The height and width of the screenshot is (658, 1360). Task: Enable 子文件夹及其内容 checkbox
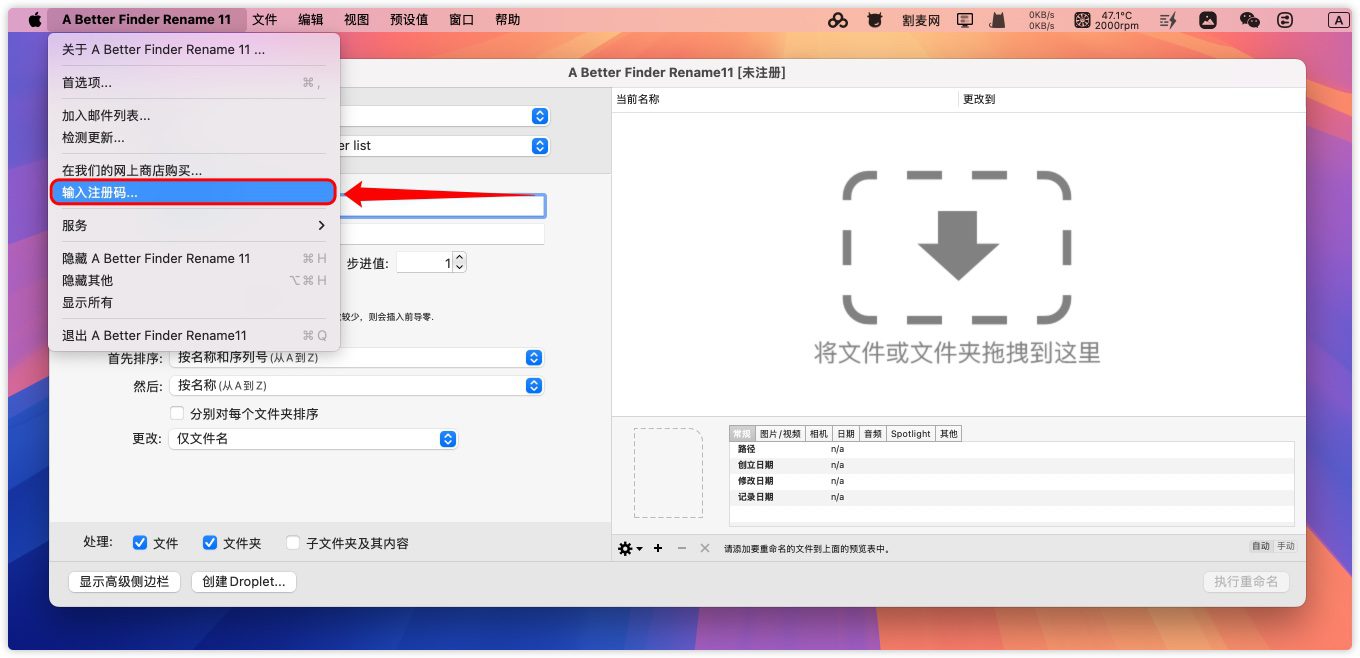pos(293,543)
